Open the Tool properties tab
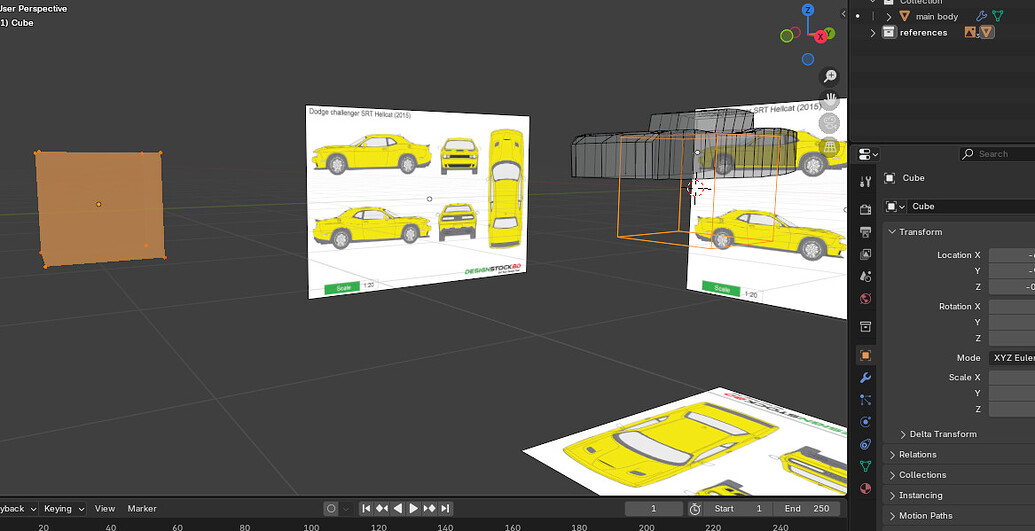1035x531 pixels. pos(865,182)
